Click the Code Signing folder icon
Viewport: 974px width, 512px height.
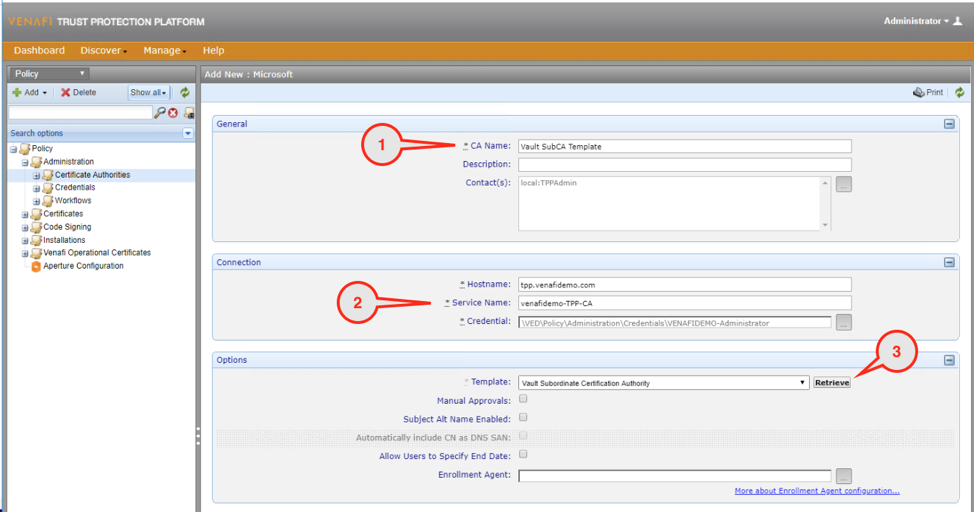37,227
